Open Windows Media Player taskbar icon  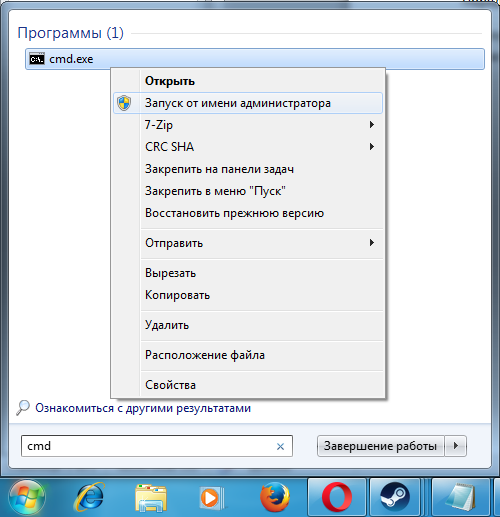click(212, 498)
